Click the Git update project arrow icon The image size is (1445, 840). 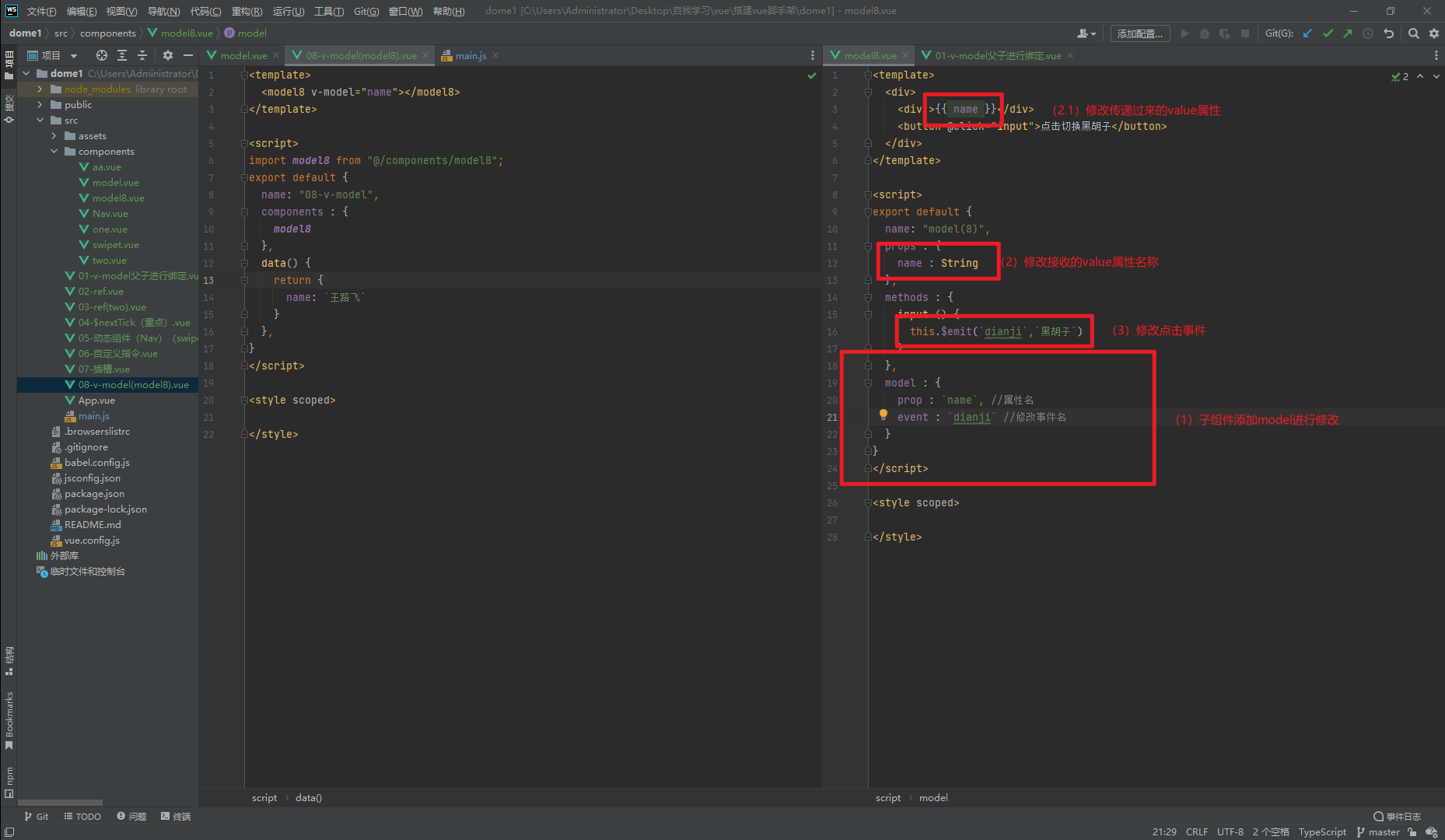click(1307, 33)
